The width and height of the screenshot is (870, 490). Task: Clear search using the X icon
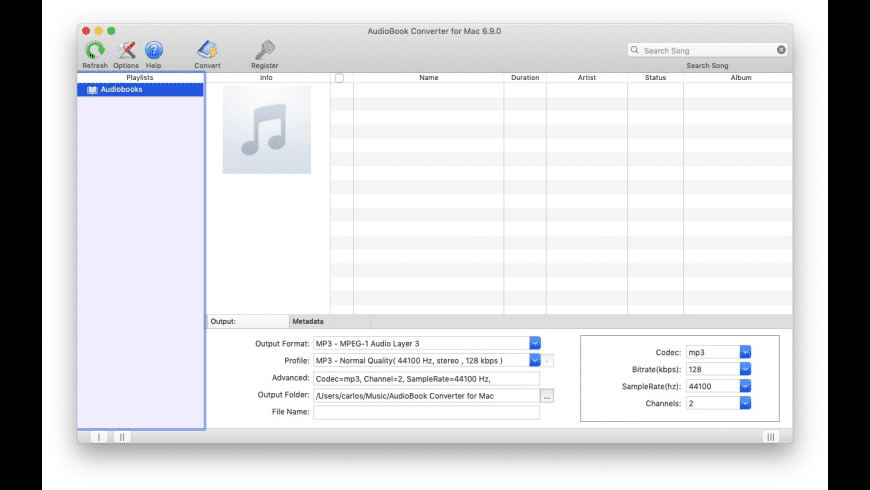pyautogui.click(x=781, y=50)
